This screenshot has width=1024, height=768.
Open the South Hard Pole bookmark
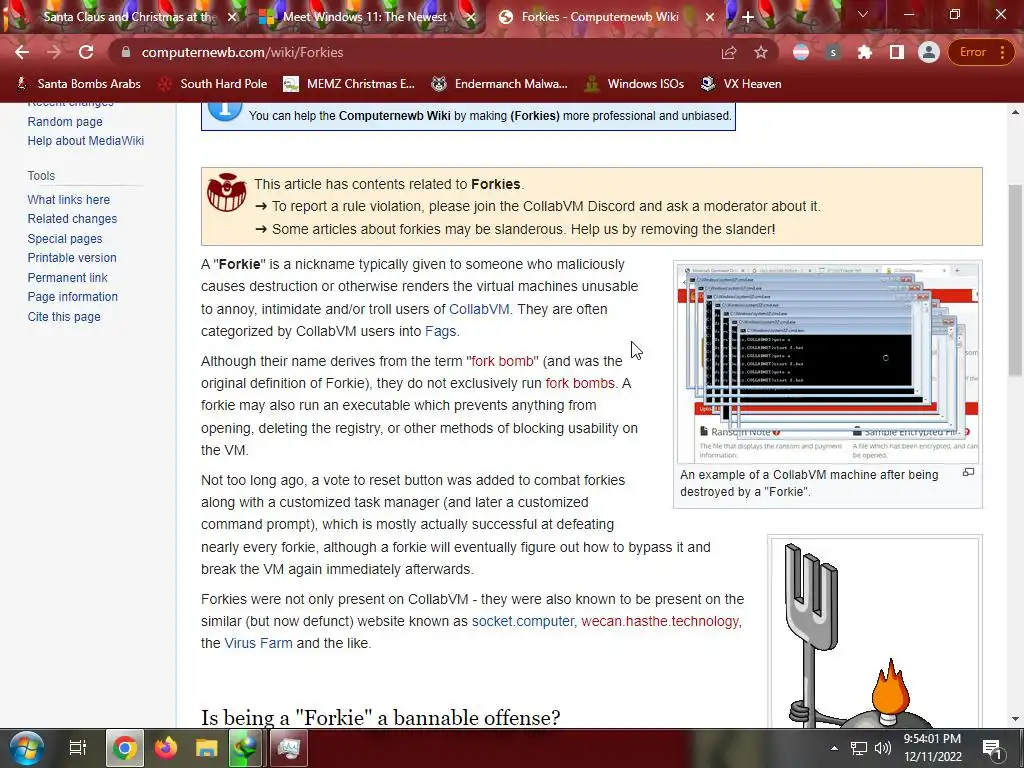click(x=214, y=84)
